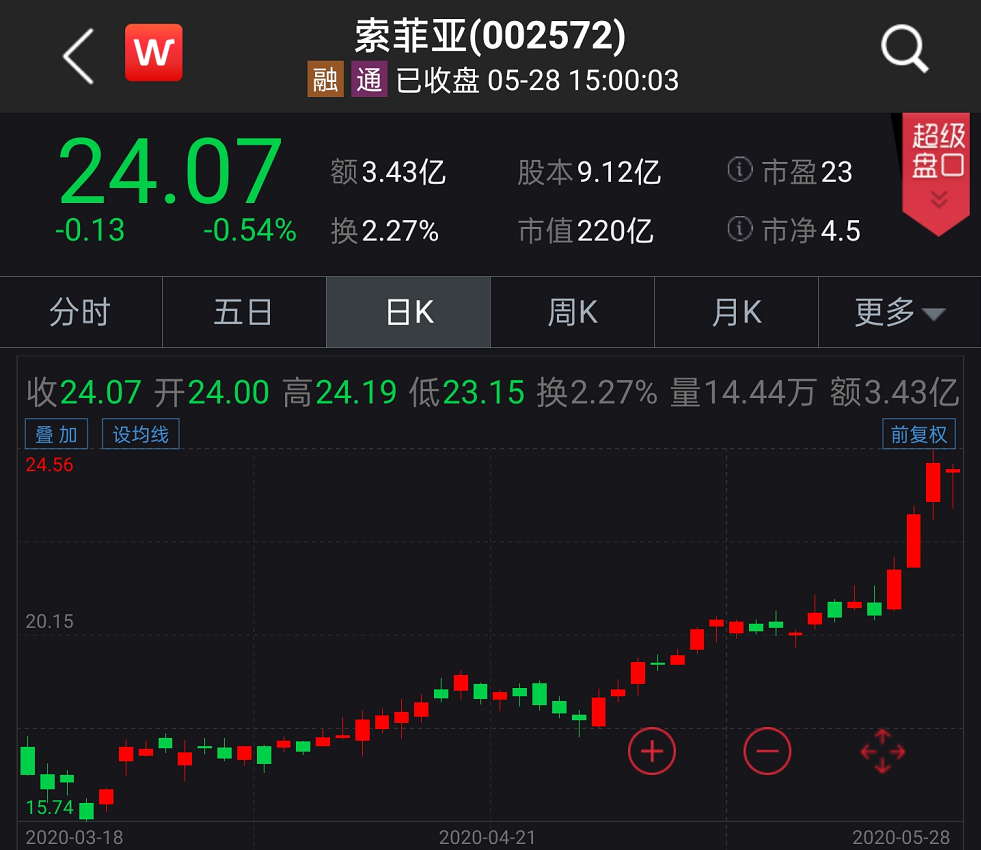Tap 高24.19 in the OHLC row
The height and width of the screenshot is (850, 981).
339,393
